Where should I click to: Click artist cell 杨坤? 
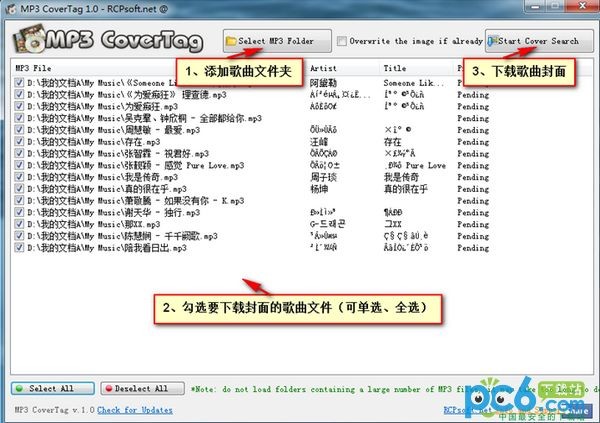point(319,189)
